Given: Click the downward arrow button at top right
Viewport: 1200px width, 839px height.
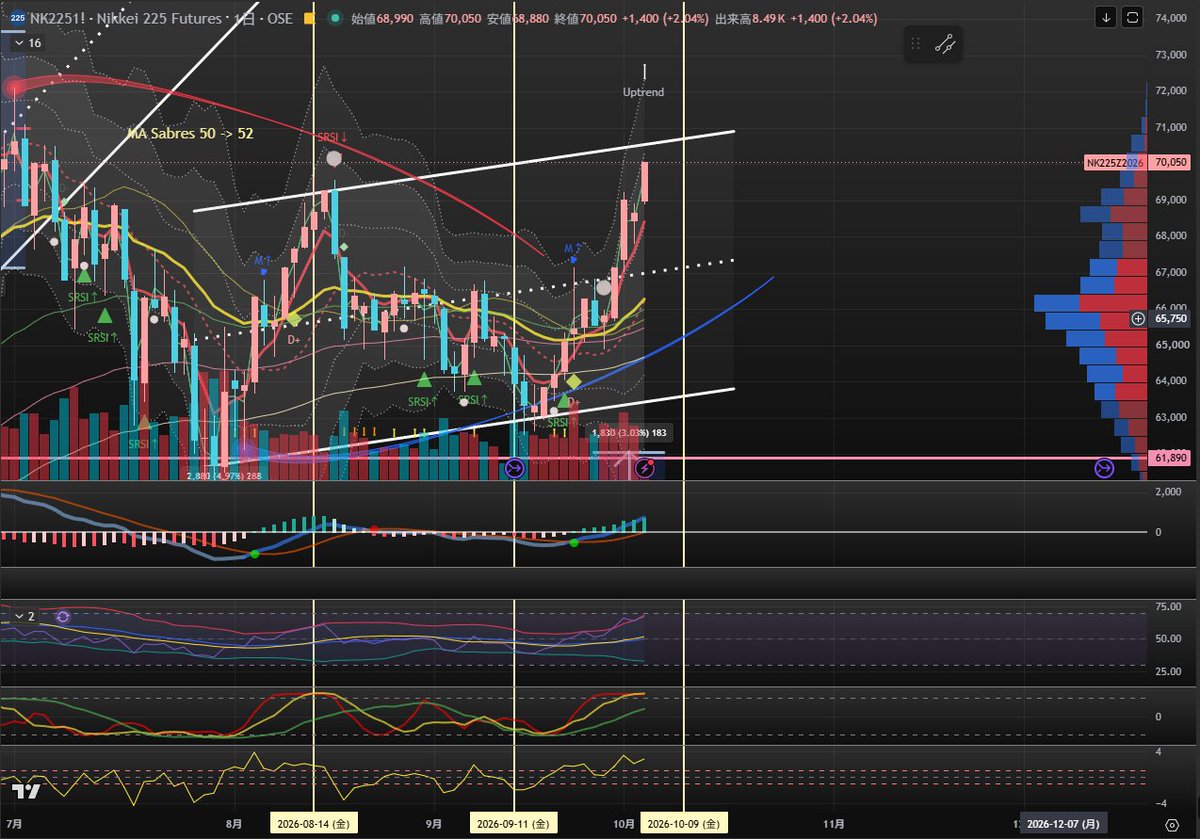Looking at the screenshot, I should 1106,17.
